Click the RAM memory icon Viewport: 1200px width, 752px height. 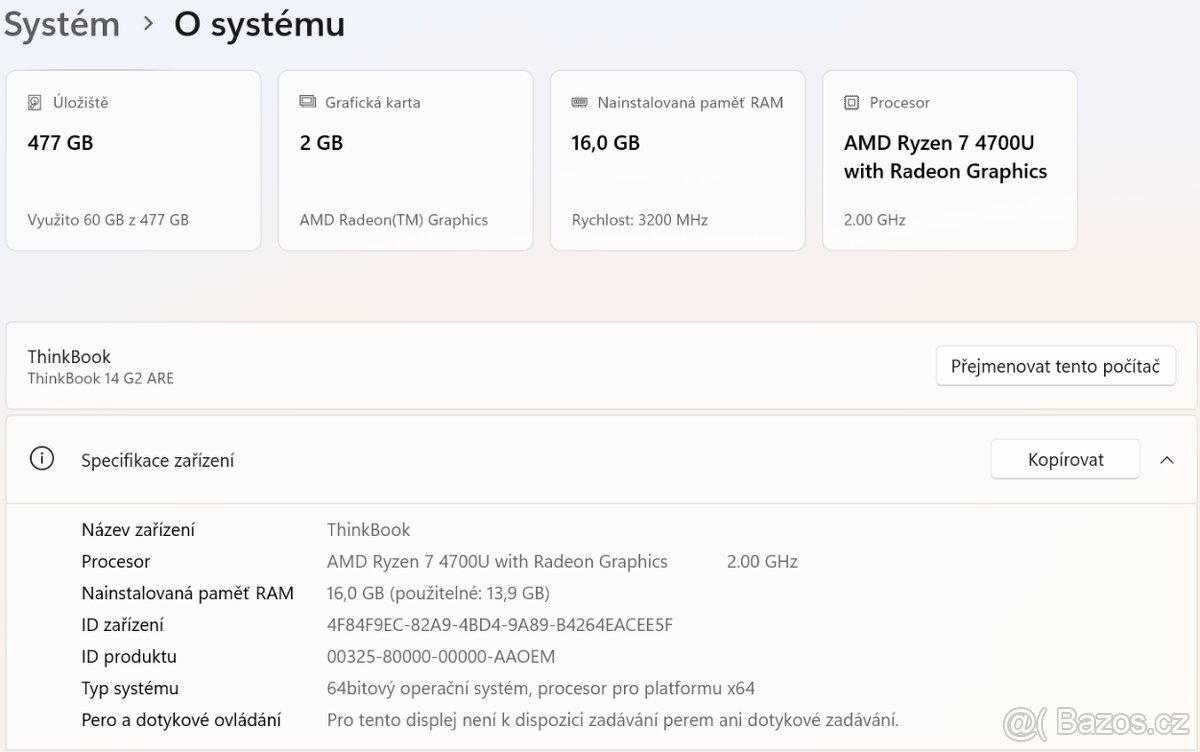pos(579,102)
